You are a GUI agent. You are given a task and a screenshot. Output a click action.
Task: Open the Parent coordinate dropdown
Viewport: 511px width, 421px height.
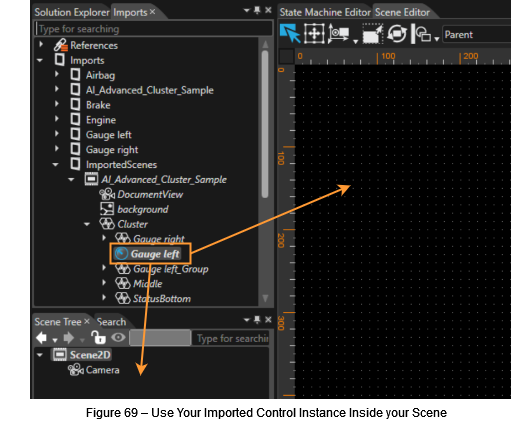coord(477,34)
